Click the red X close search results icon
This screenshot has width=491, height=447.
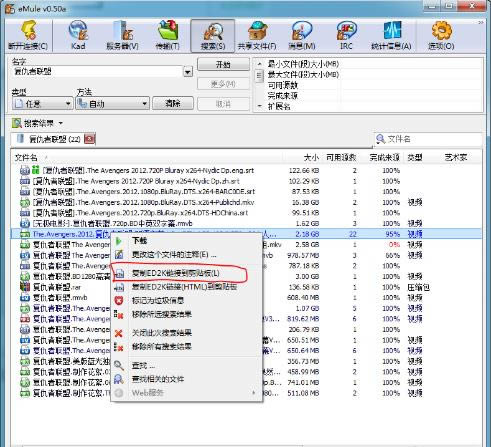pos(119,333)
